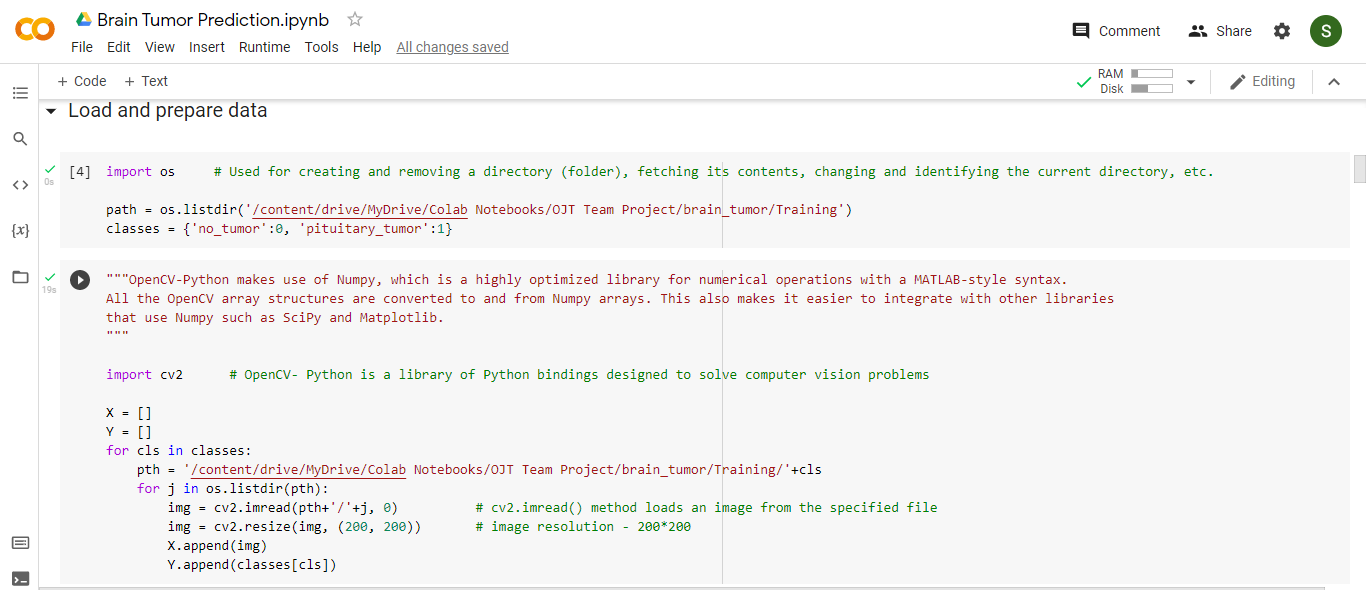Click the 'Y = []' line
1366x590 pixels.
[x=129, y=432]
